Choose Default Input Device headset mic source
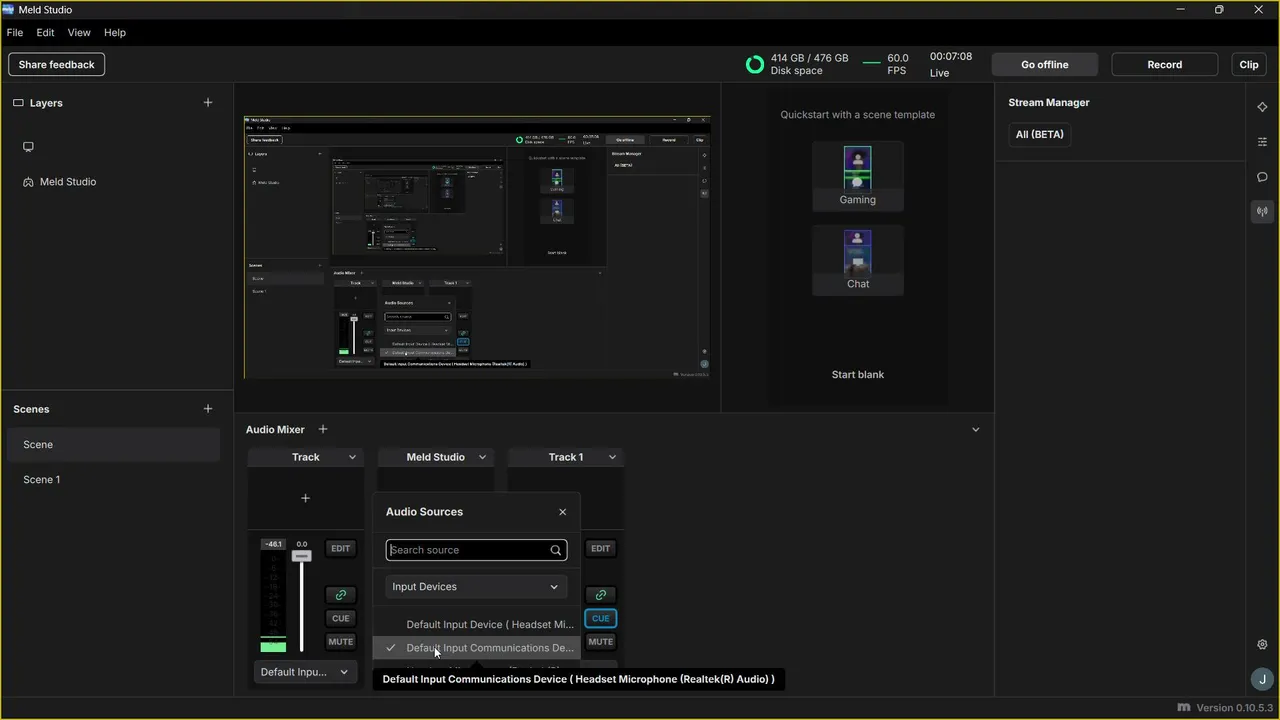This screenshot has height=720, width=1280. [x=476, y=624]
